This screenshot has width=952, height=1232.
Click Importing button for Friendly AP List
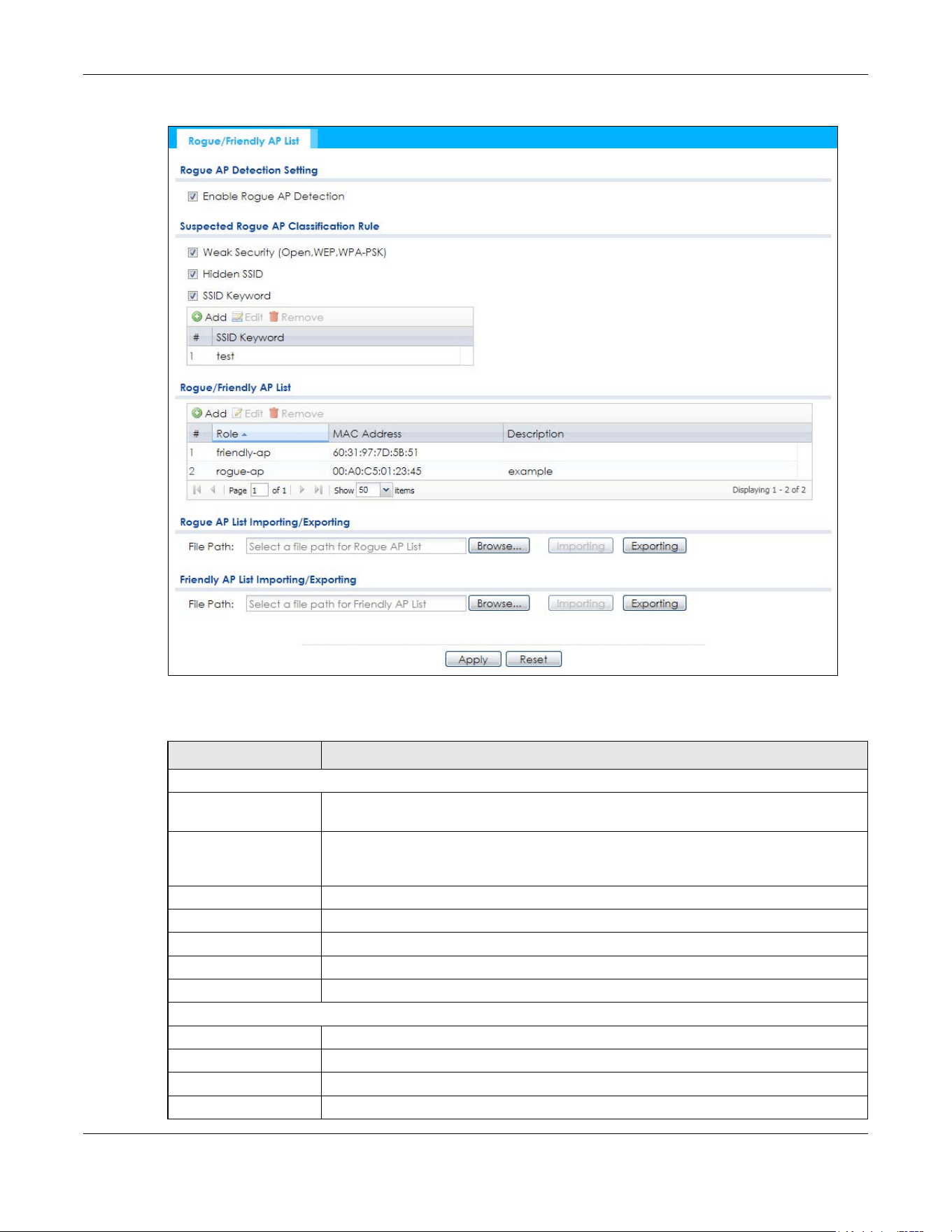(581, 603)
